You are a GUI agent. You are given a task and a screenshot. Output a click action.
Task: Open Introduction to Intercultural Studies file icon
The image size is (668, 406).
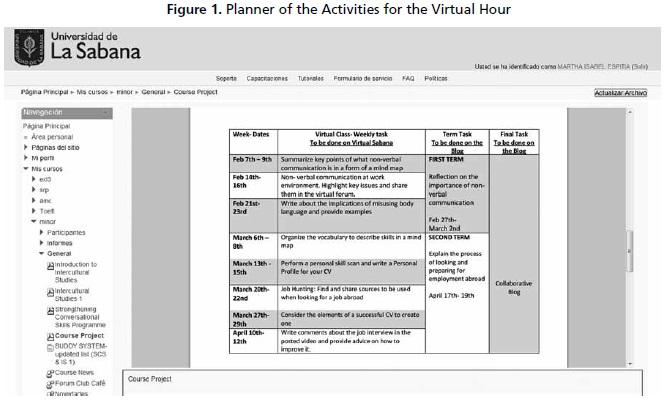(x=50, y=264)
